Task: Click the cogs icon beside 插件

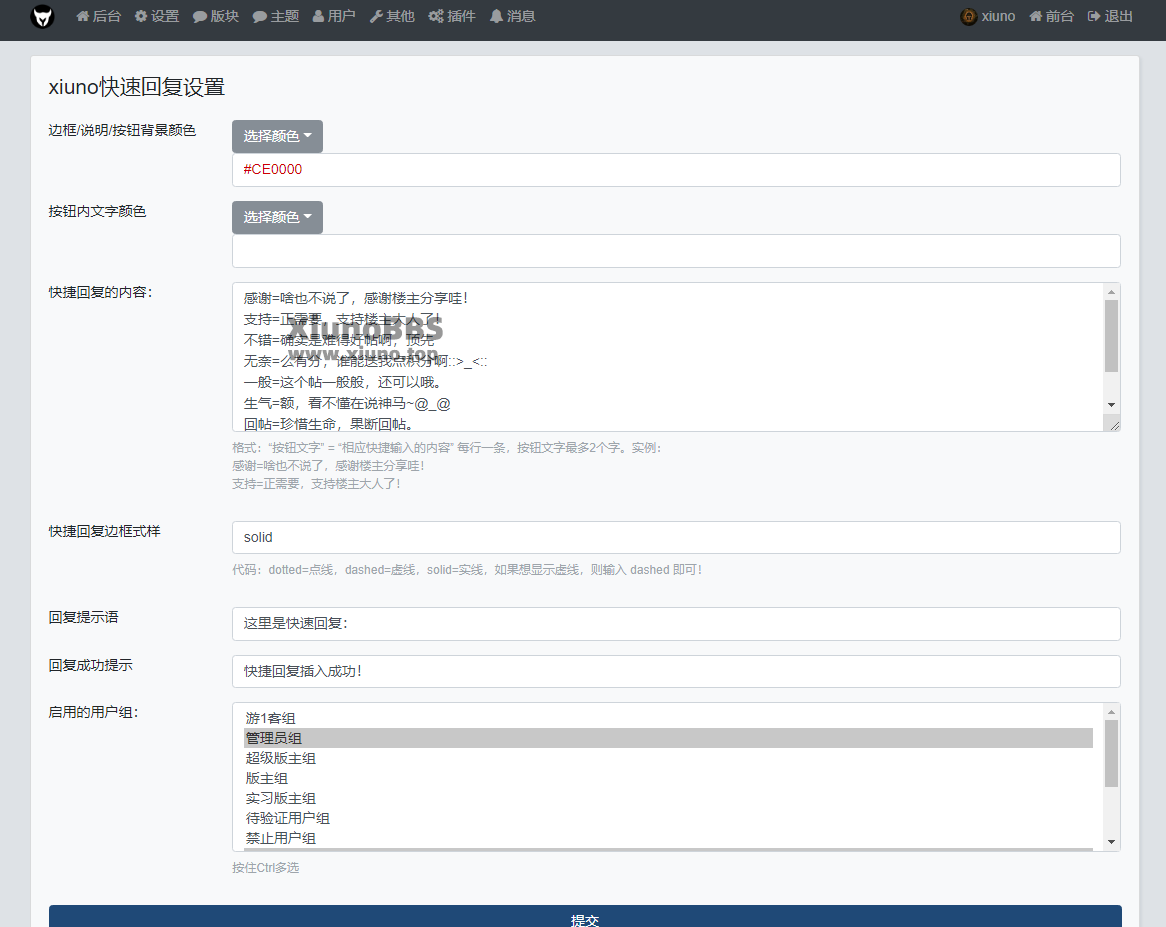Action: tap(436, 16)
